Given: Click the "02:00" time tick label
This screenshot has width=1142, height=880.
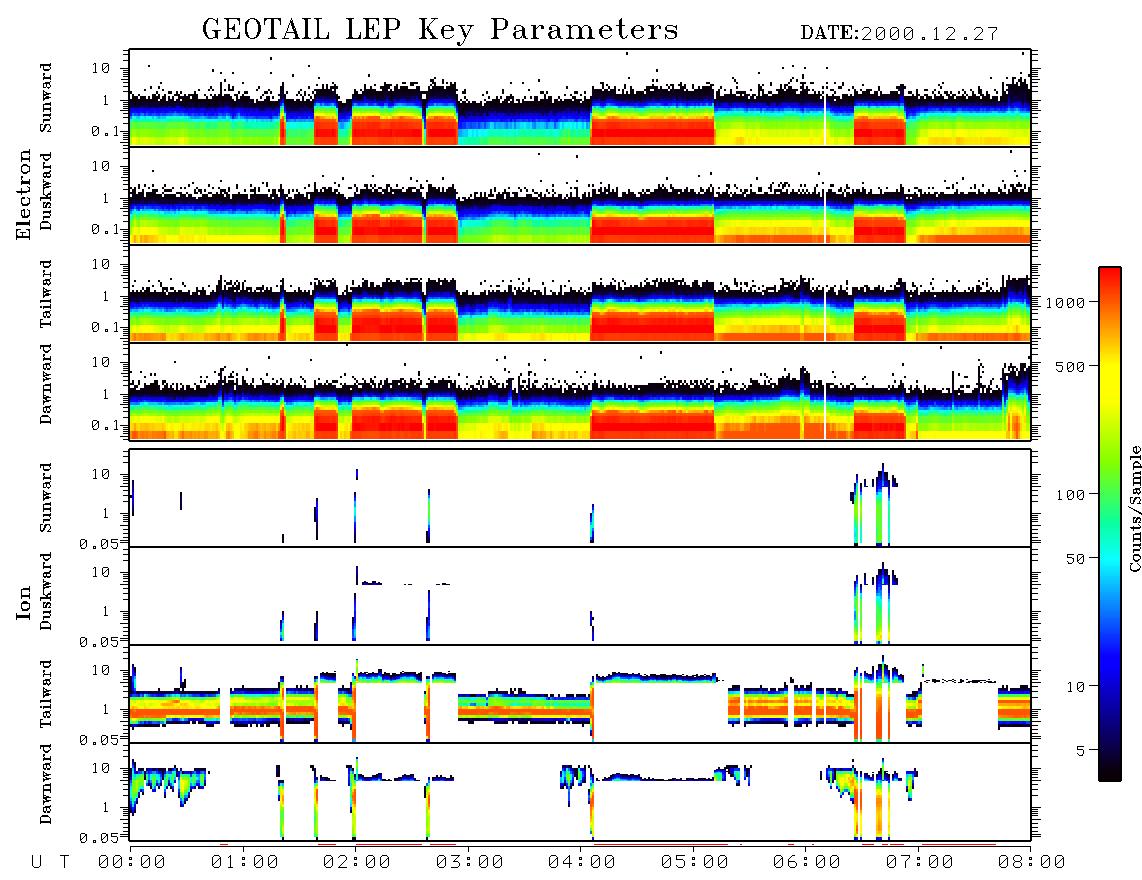Looking at the screenshot, I should pyautogui.click(x=357, y=862).
